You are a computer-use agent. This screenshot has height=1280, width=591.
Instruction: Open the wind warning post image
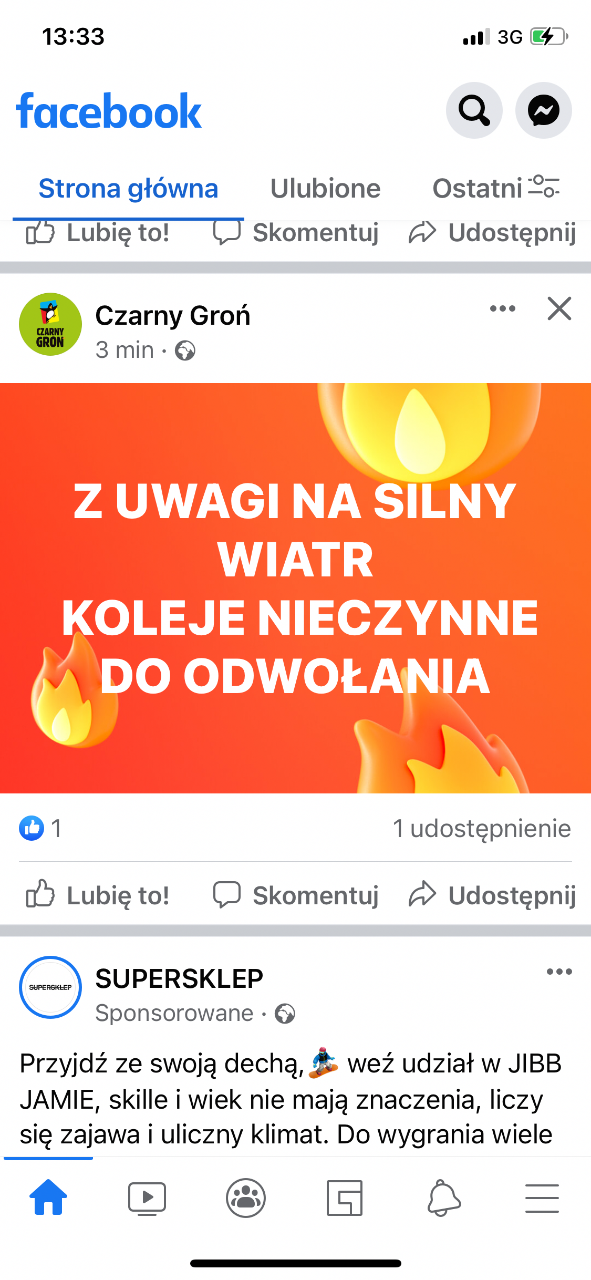coord(295,588)
